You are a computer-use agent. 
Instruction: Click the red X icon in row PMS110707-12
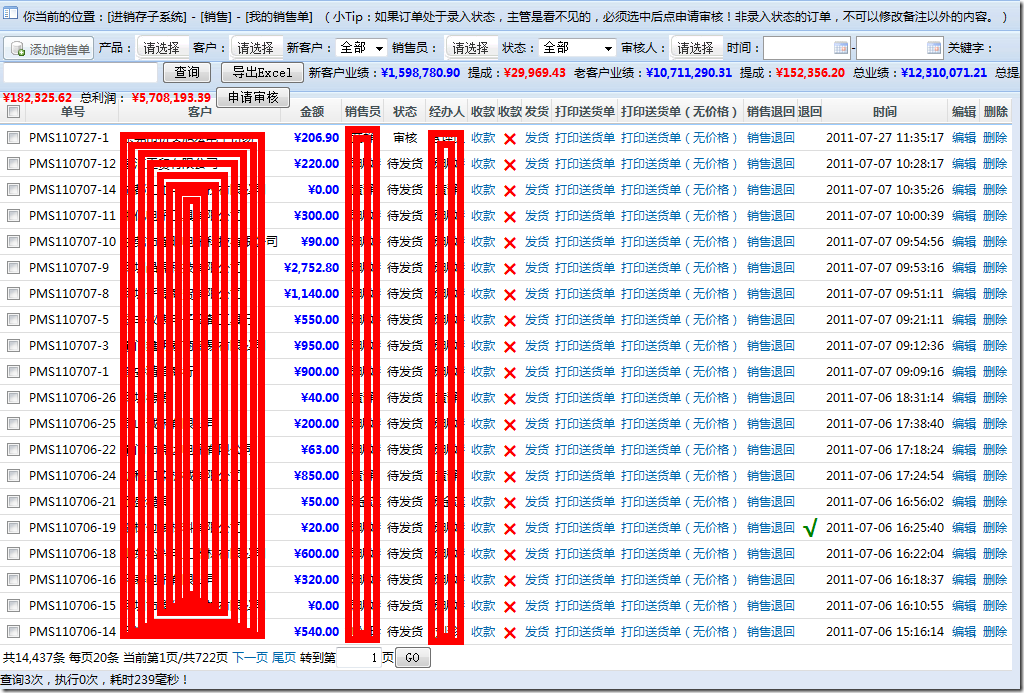tap(510, 165)
